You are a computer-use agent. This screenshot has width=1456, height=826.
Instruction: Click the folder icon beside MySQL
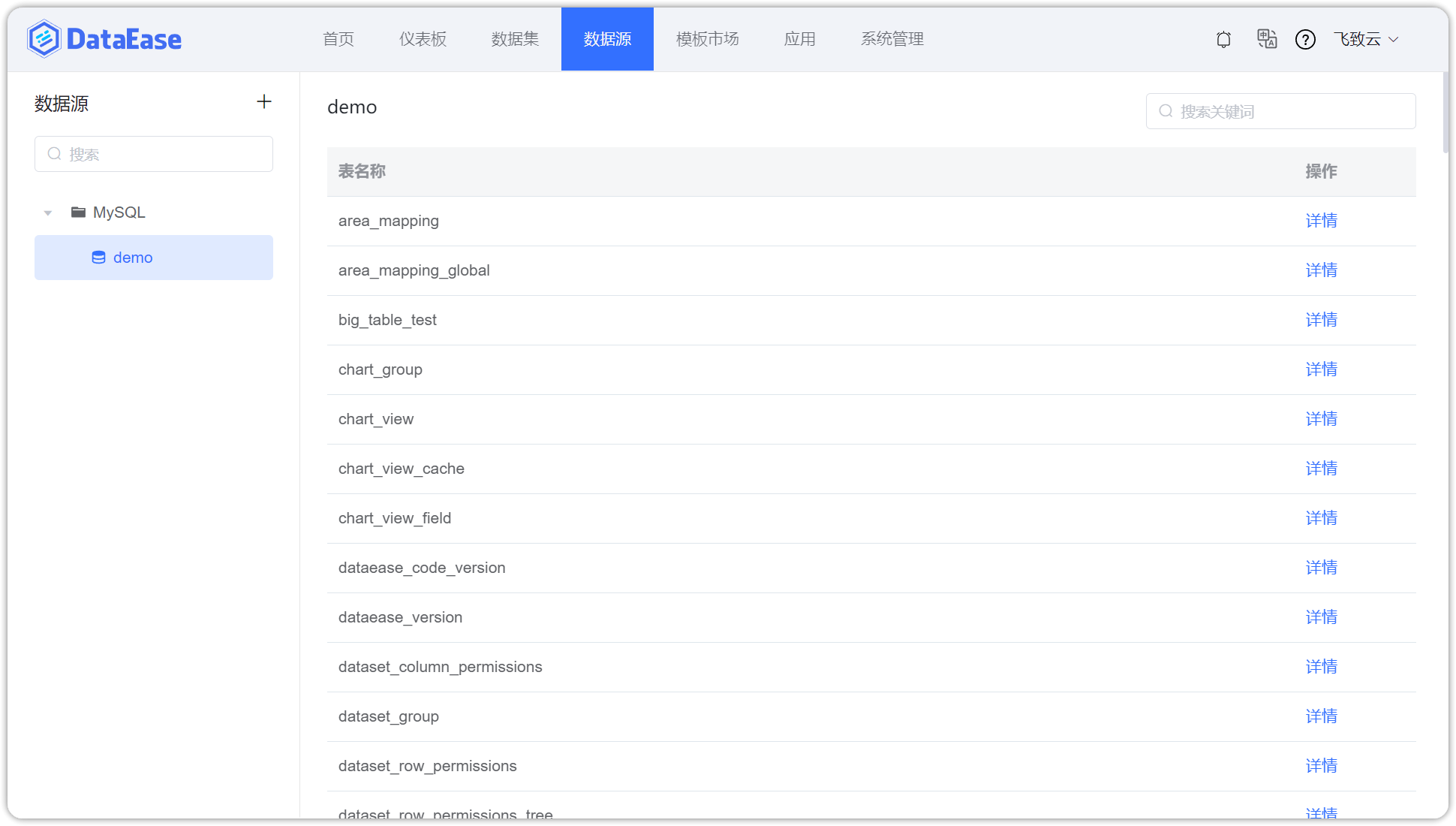click(x=78, y=212)
